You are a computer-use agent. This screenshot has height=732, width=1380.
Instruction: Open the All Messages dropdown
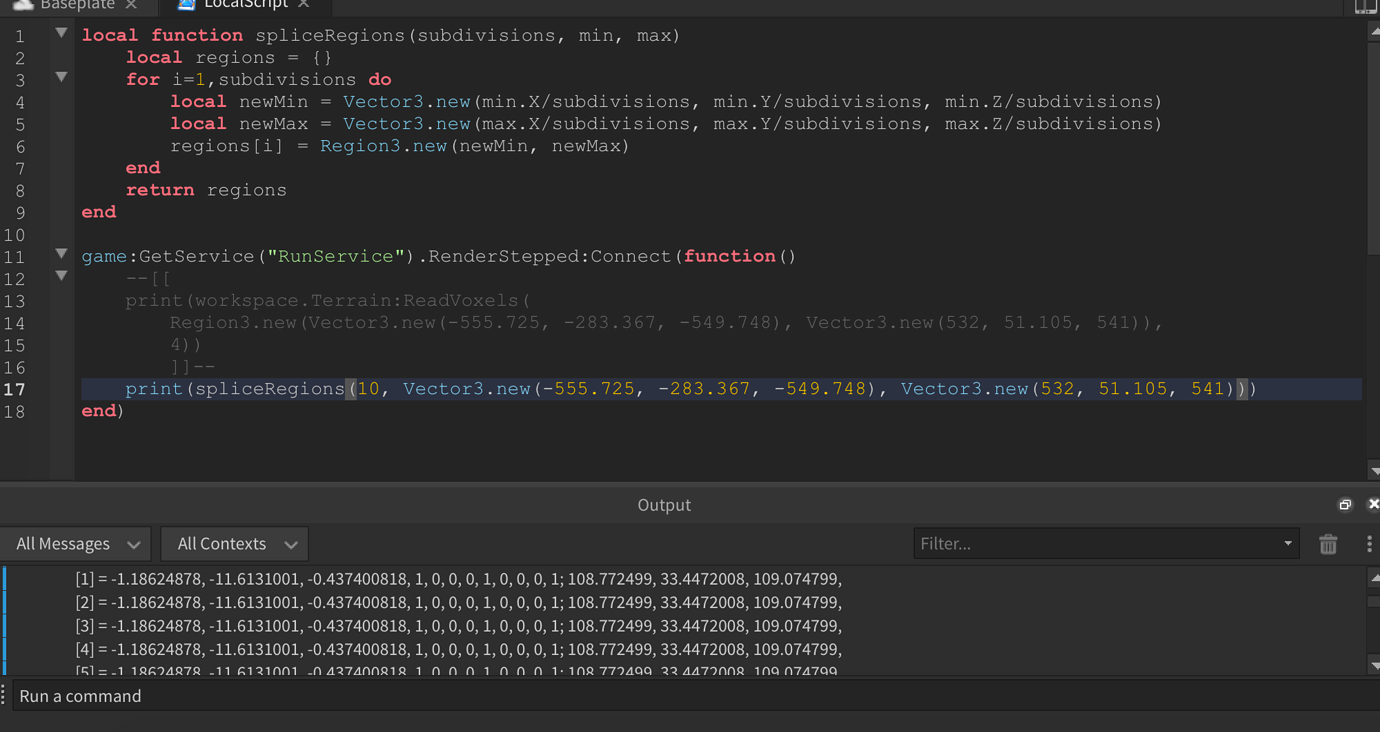click(76, 544)
